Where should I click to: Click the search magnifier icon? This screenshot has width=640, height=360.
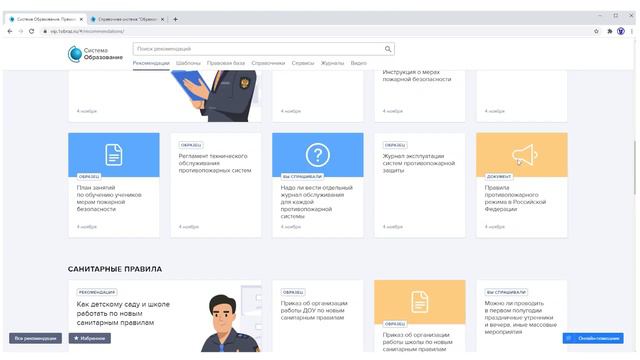388,49
